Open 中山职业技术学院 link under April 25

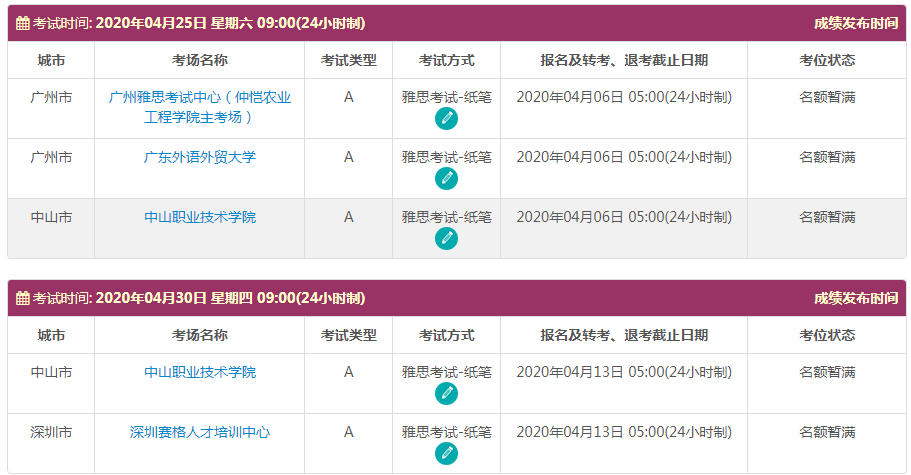199,217
